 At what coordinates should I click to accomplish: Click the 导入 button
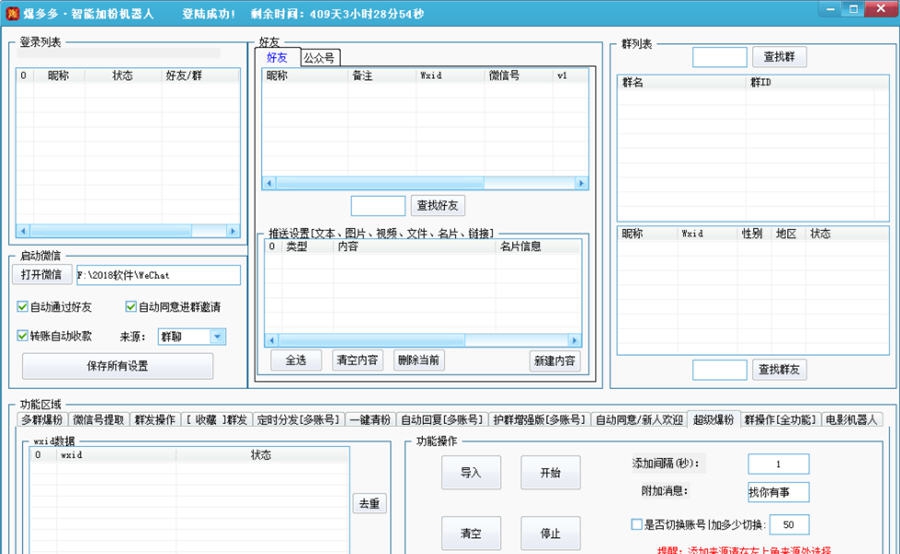click(x=471, y=472)
